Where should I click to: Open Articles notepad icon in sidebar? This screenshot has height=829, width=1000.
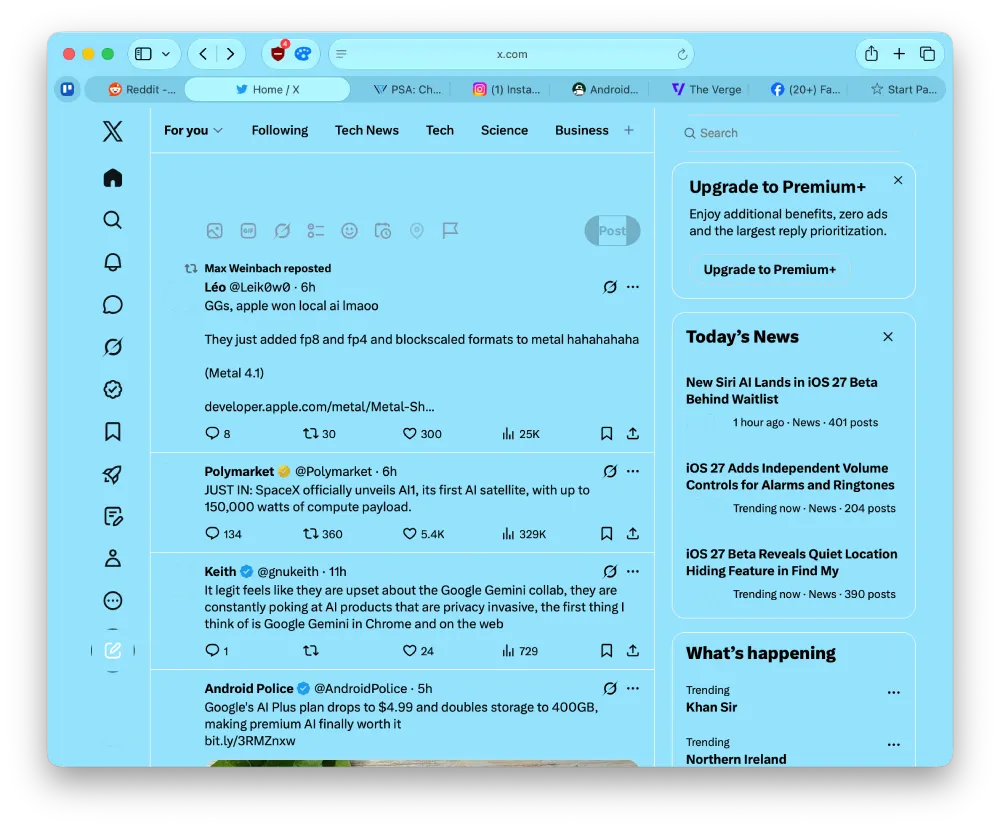[x=113, y=516]
